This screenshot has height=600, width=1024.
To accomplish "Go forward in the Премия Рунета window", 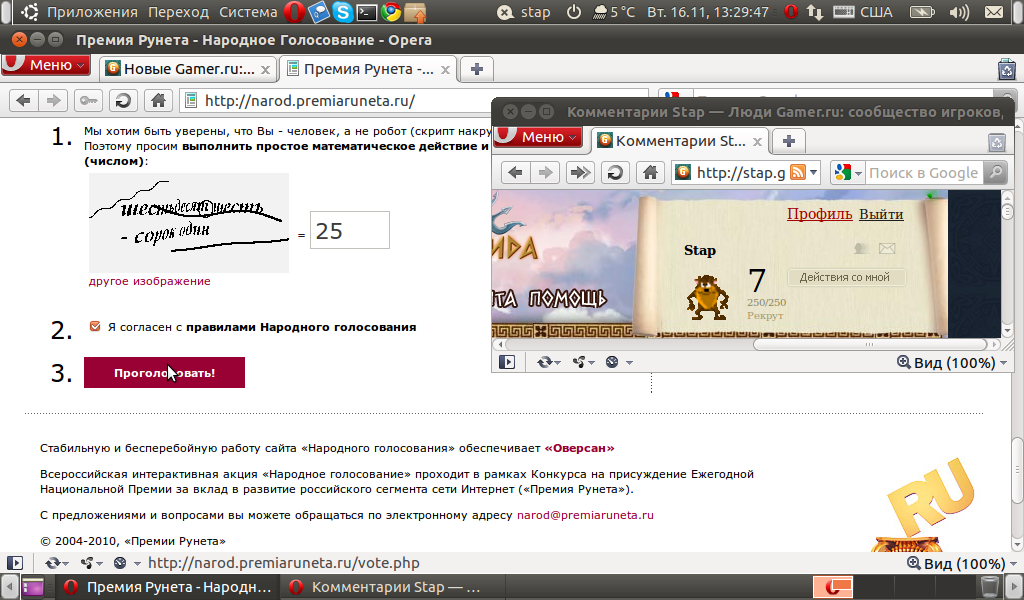I will click(53, 101).
